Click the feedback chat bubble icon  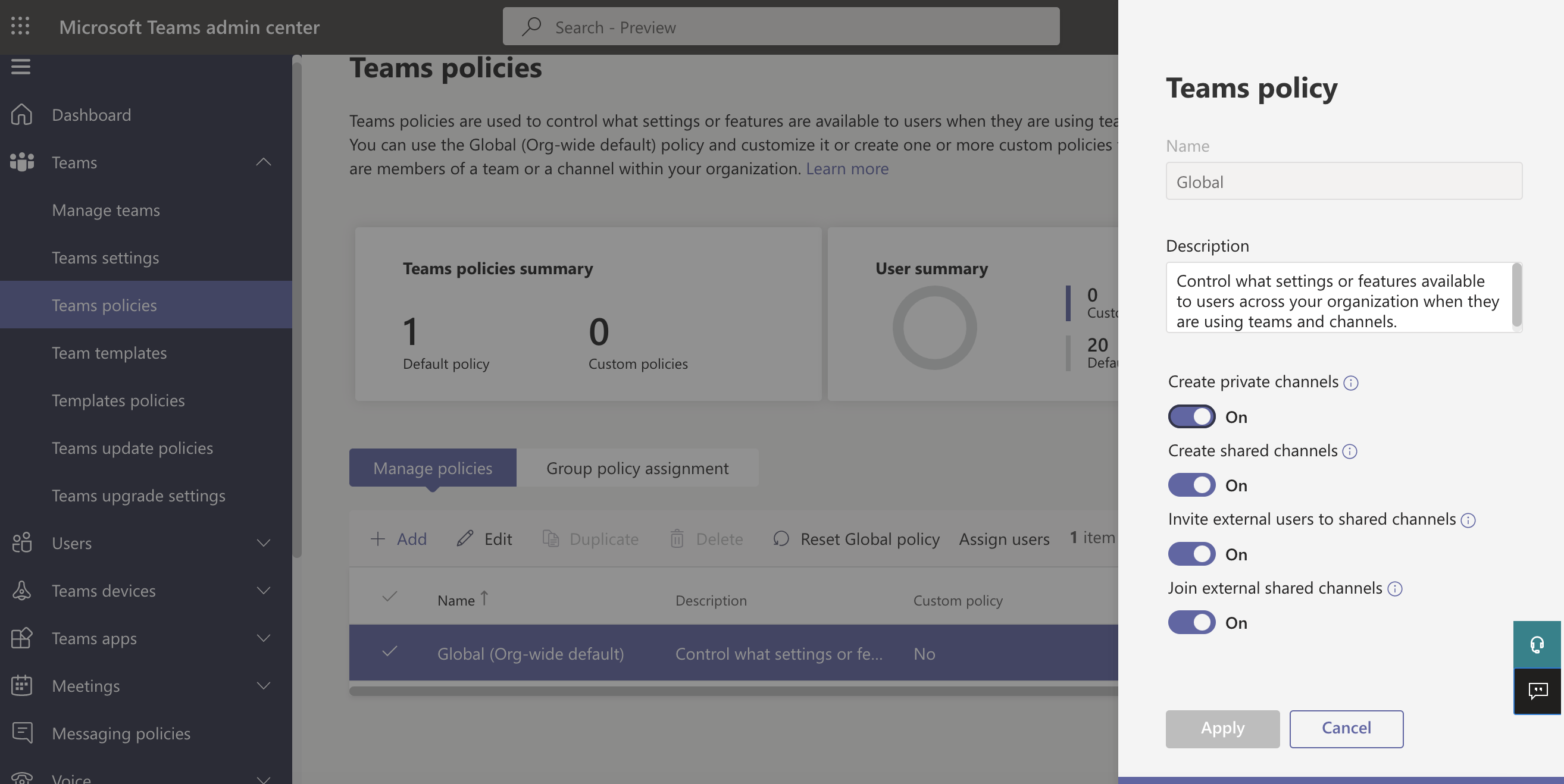tap(1537, 691)
